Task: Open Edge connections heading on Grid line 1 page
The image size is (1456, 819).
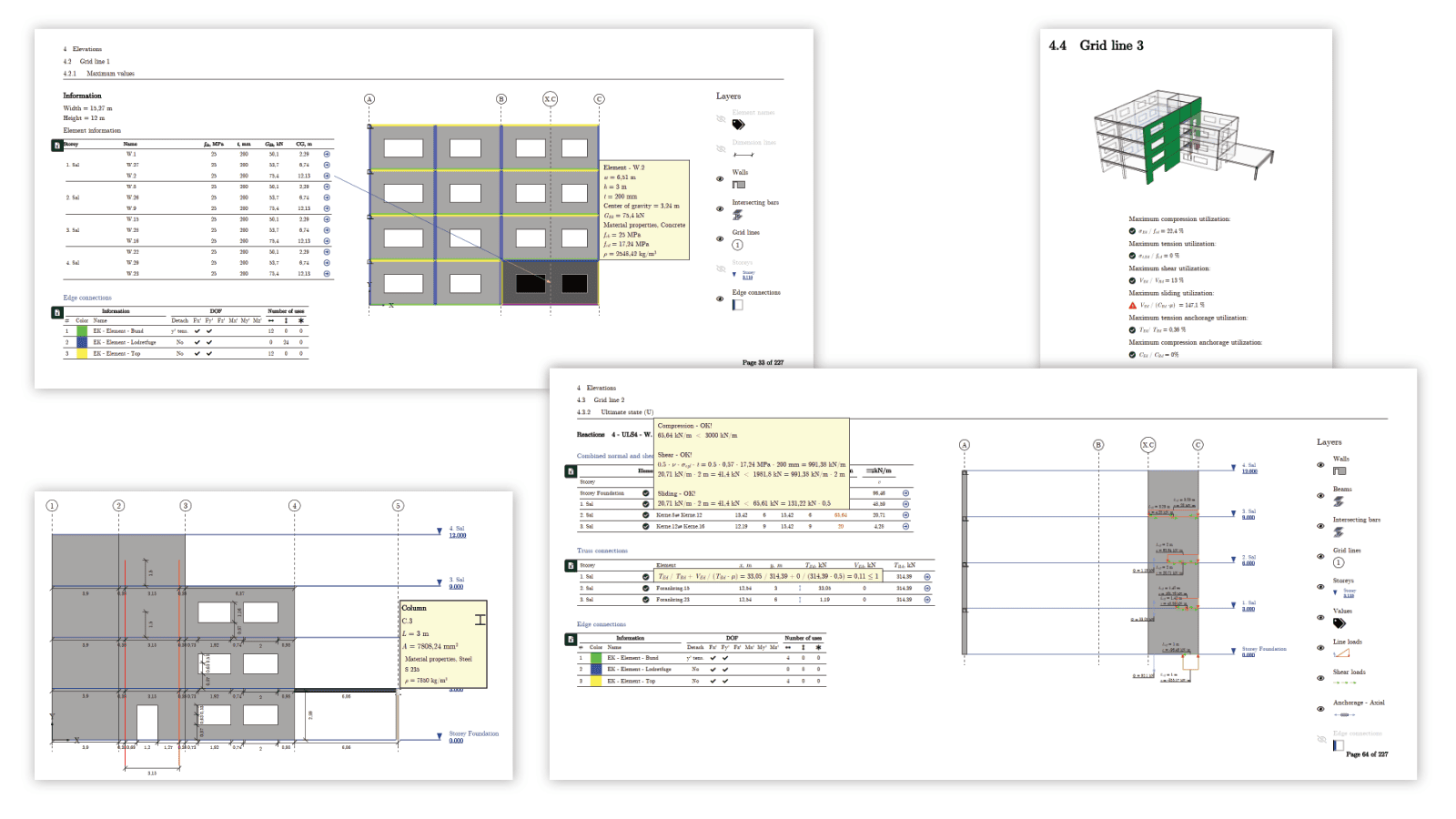Action: (87, 298)
